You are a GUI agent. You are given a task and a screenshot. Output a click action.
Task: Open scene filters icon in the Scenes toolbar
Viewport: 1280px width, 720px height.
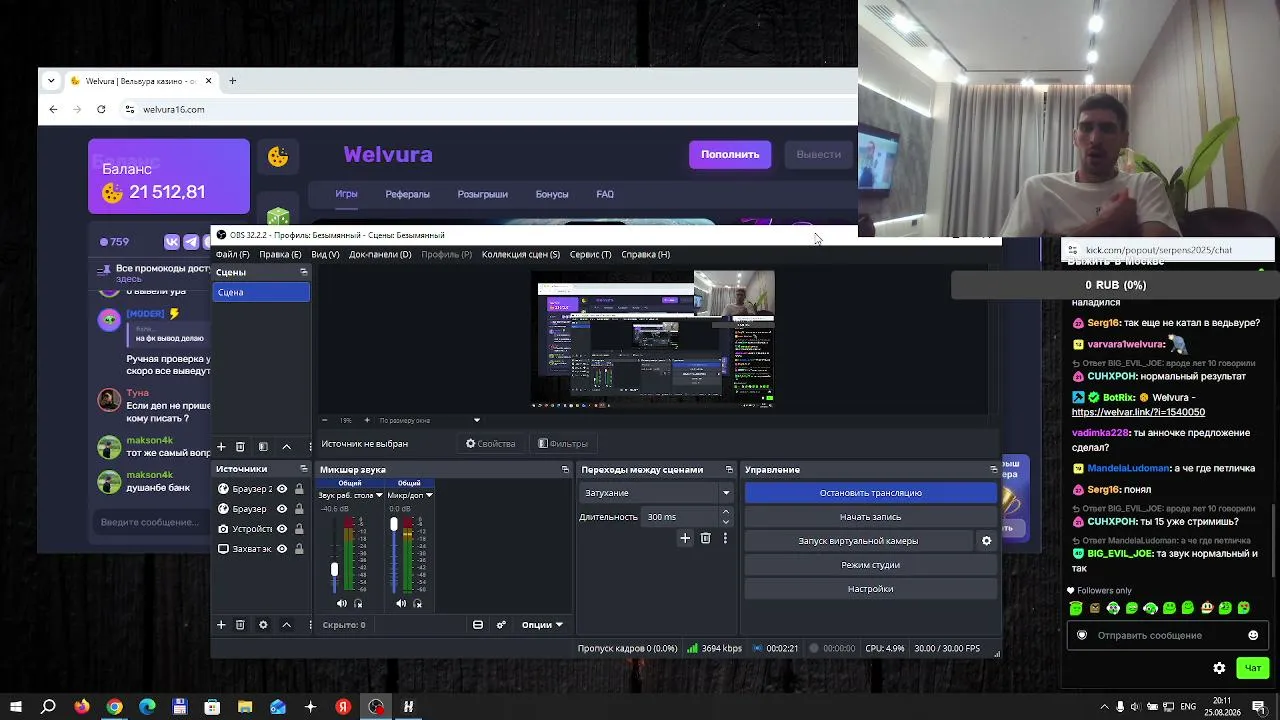(x=263, y=447)
